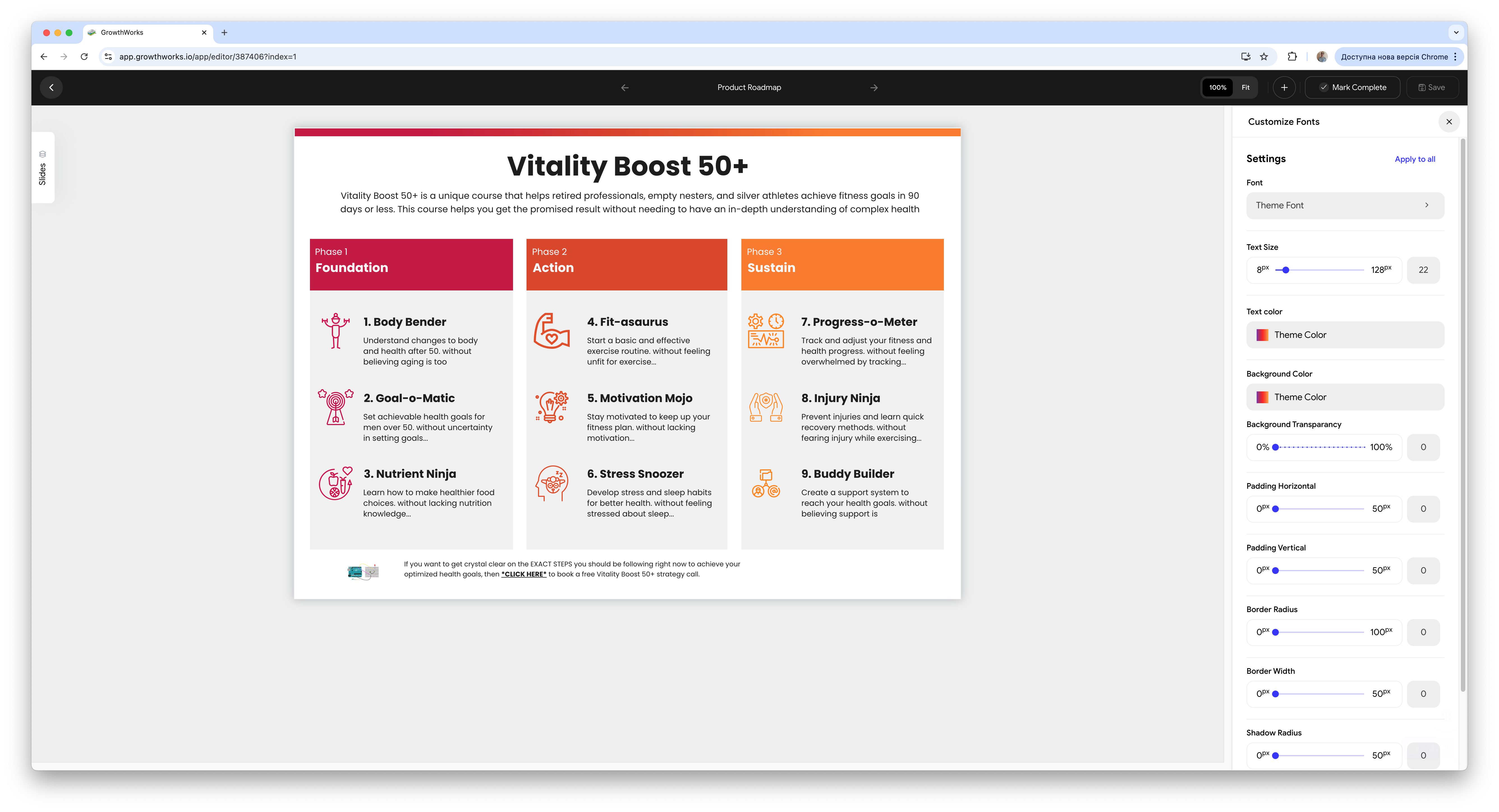Screen dimensions: 1499x812
Task: Click the Save button
Action: 1431,87
